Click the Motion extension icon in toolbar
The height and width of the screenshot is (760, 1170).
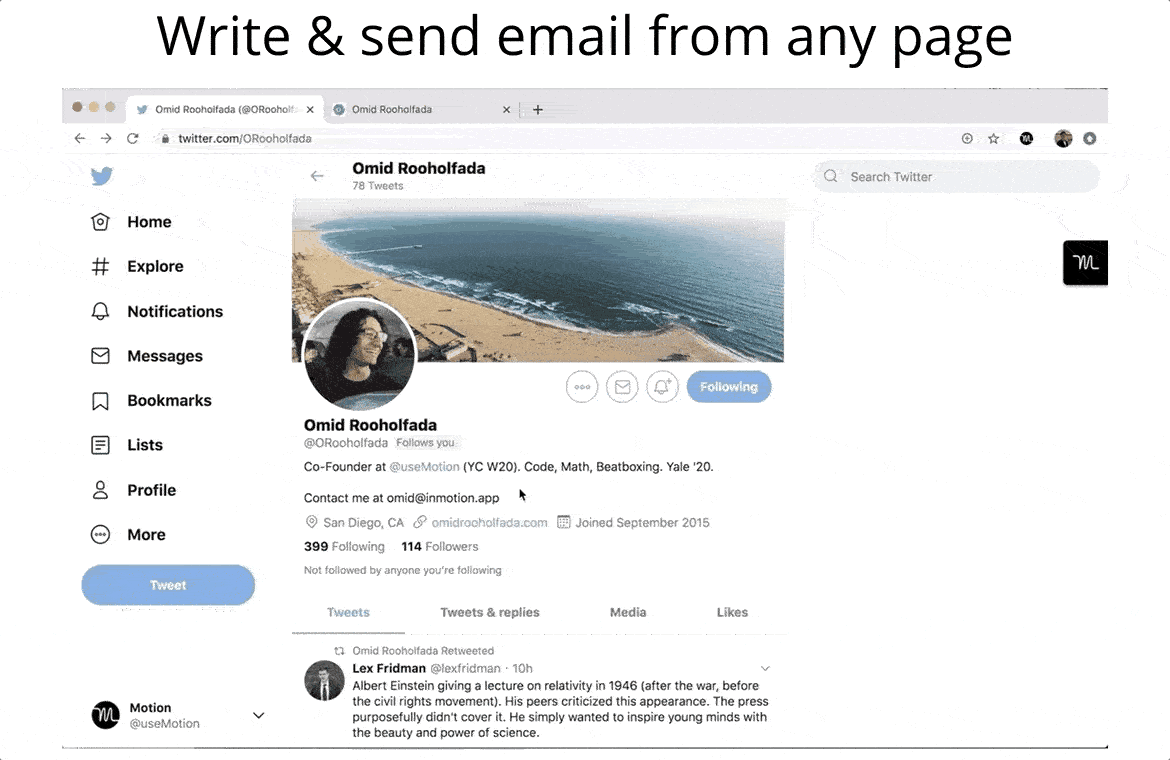pos(1026,139)
